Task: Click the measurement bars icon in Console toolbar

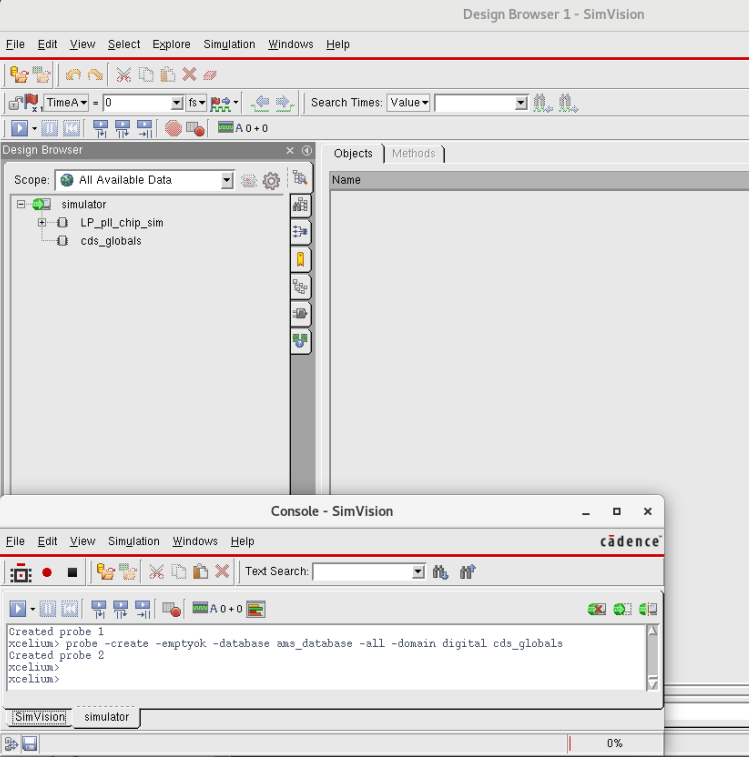Action: (x=255, y=609)
